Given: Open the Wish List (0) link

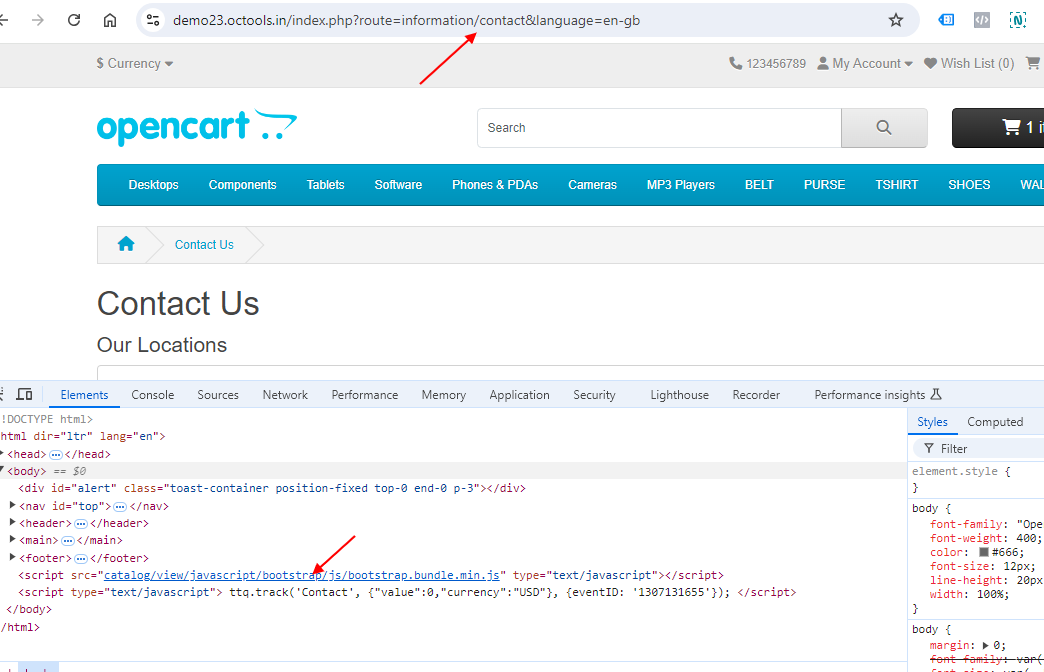Looking at the screenshot, I should tap(969, 63).
